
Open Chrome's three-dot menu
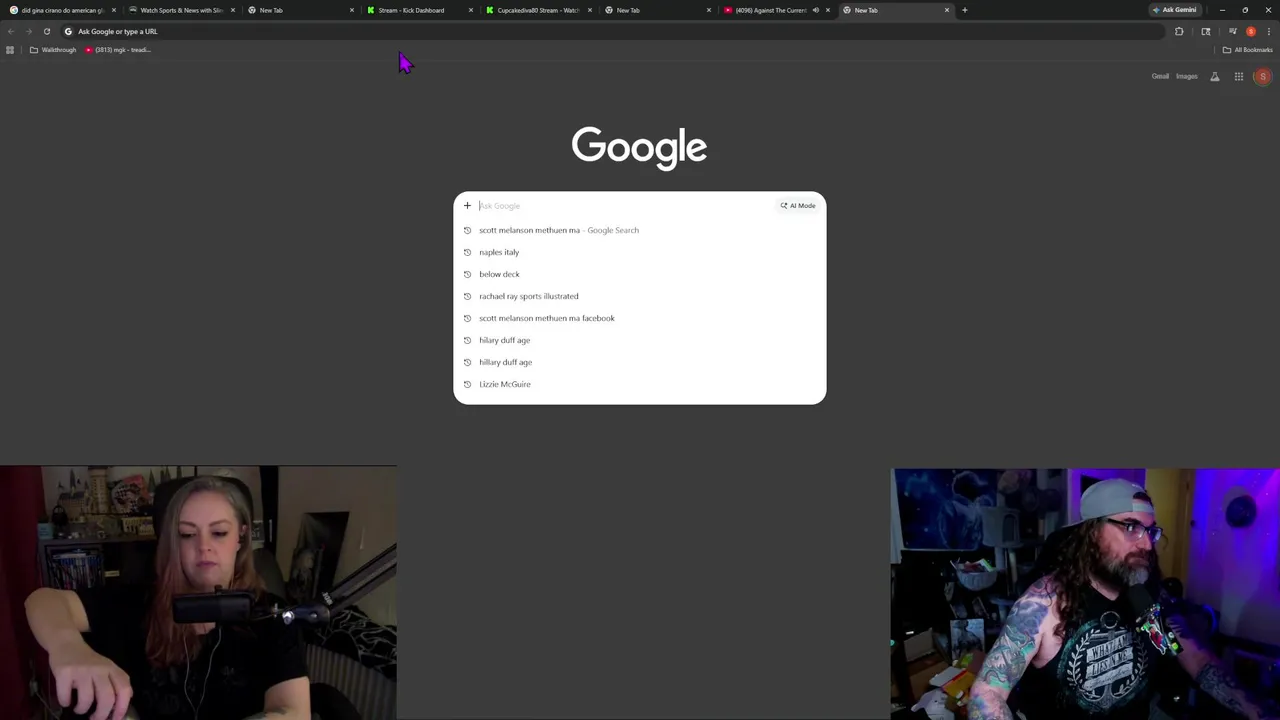tap(1269, 31)
